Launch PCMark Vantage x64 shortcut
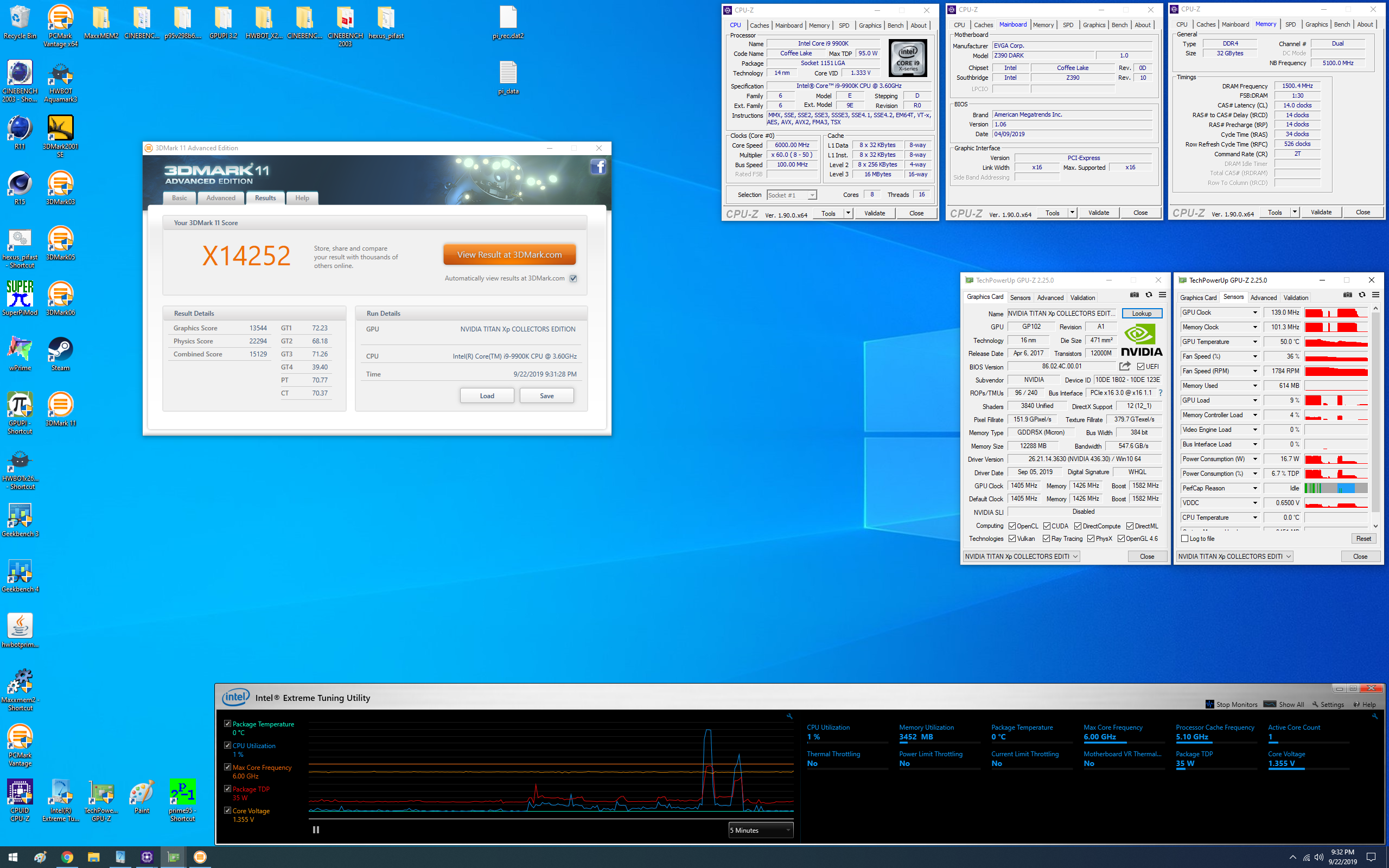 60,26
